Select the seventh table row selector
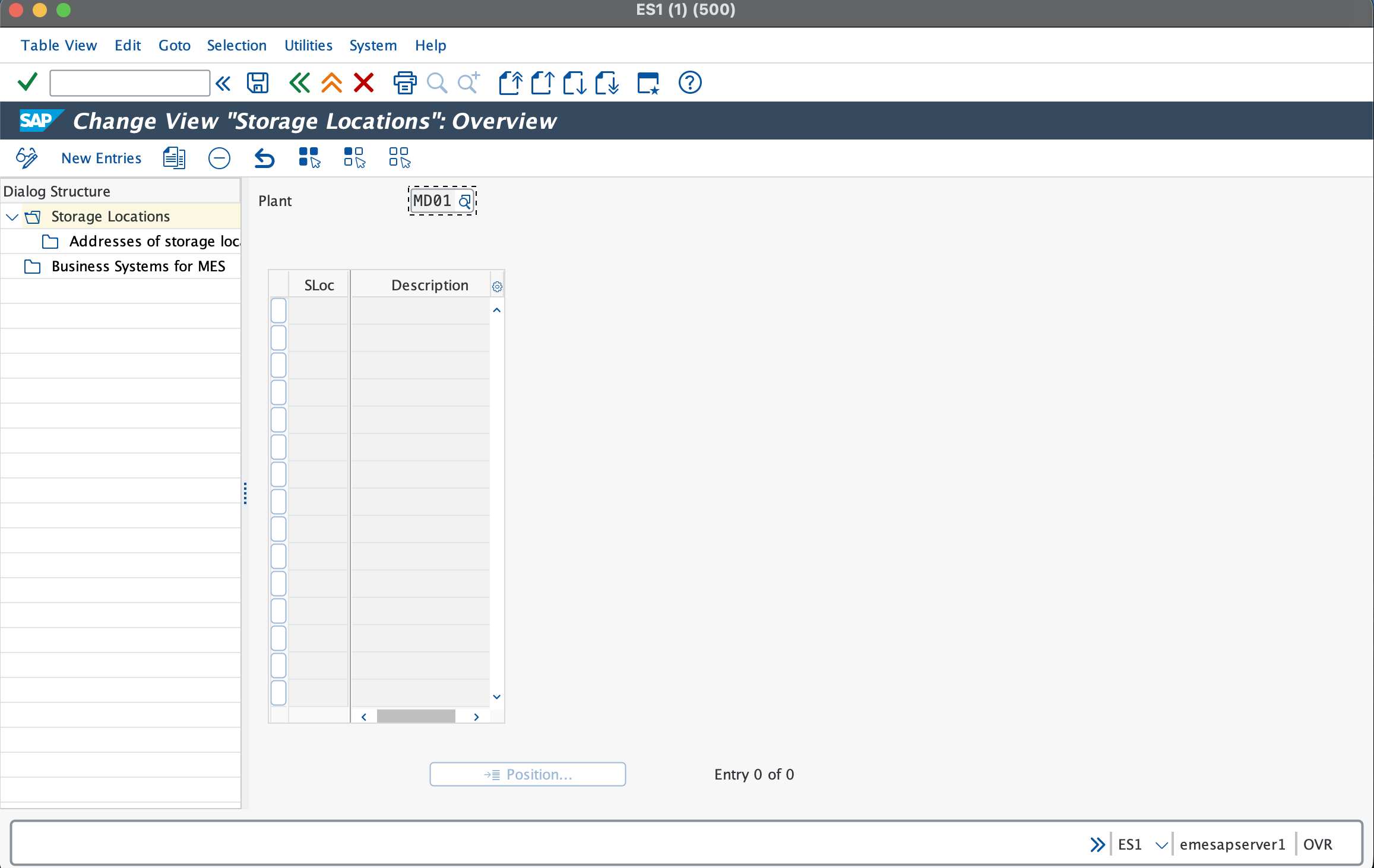 tap(278, 474)
